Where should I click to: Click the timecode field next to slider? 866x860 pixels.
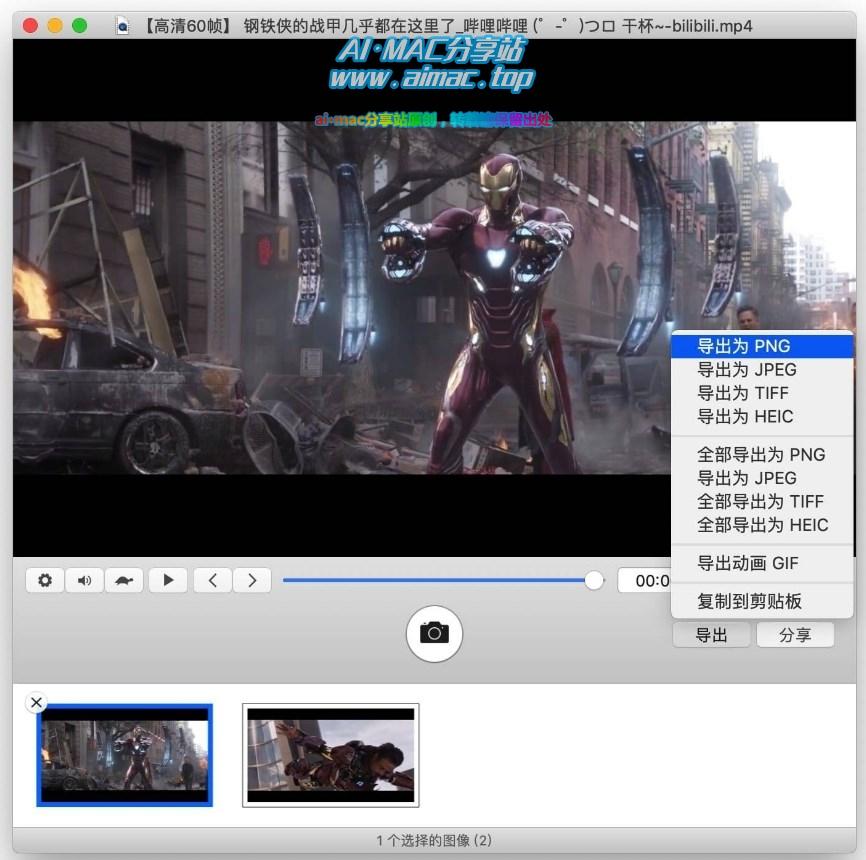[x=645, y=580]
